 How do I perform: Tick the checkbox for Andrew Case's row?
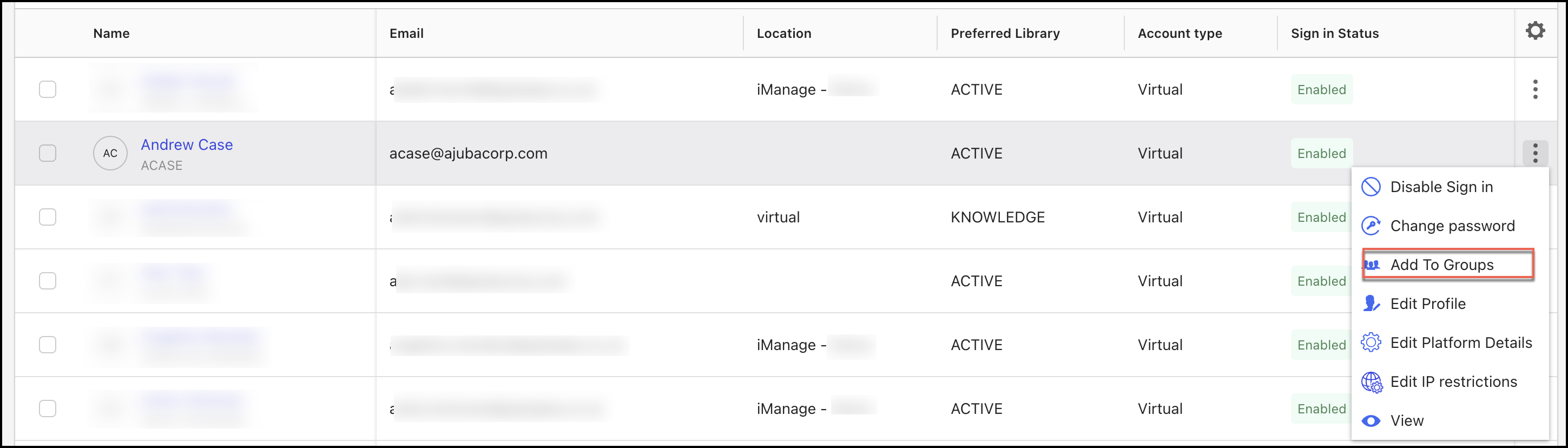[x=48, y=153]
